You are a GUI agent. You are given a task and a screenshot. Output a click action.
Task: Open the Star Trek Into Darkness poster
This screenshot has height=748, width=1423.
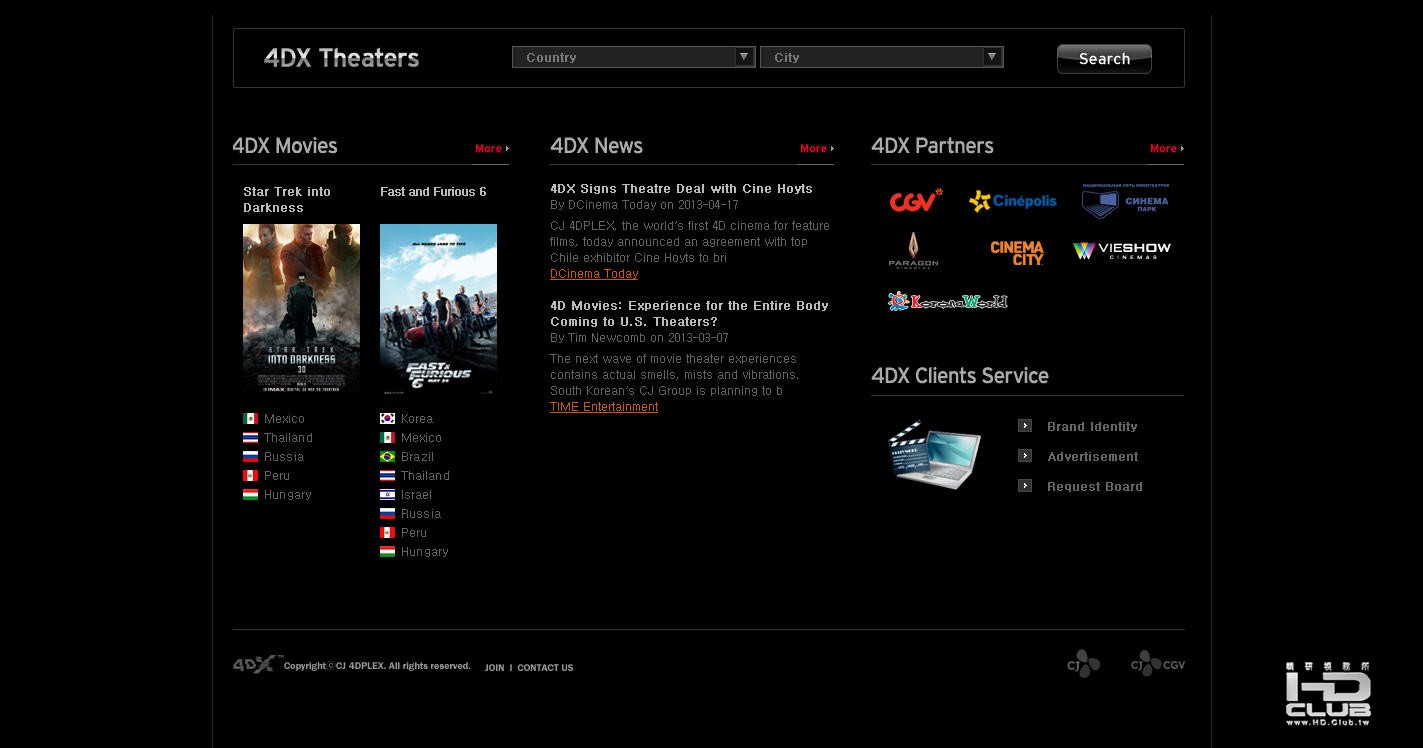(301, 308)
